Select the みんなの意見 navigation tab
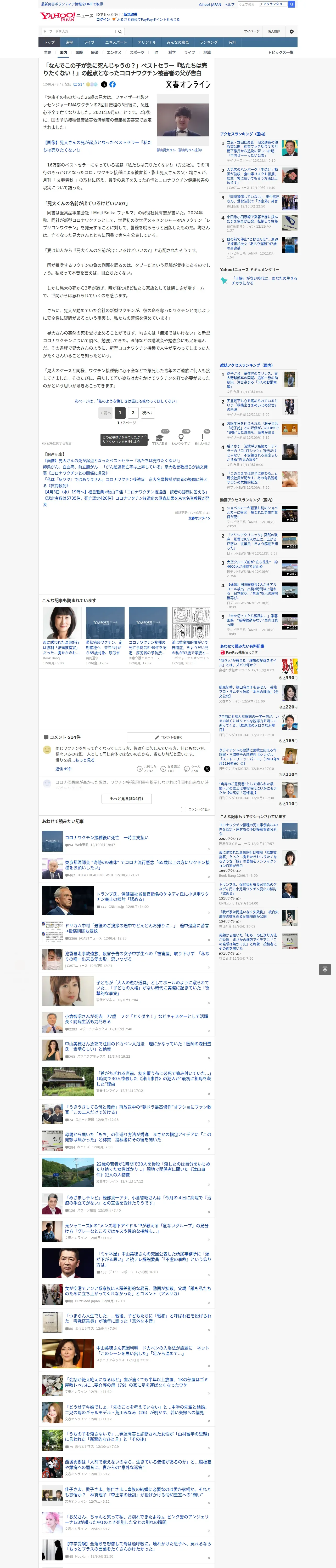This screenshot has width=336, height=1568. (178, 43)
